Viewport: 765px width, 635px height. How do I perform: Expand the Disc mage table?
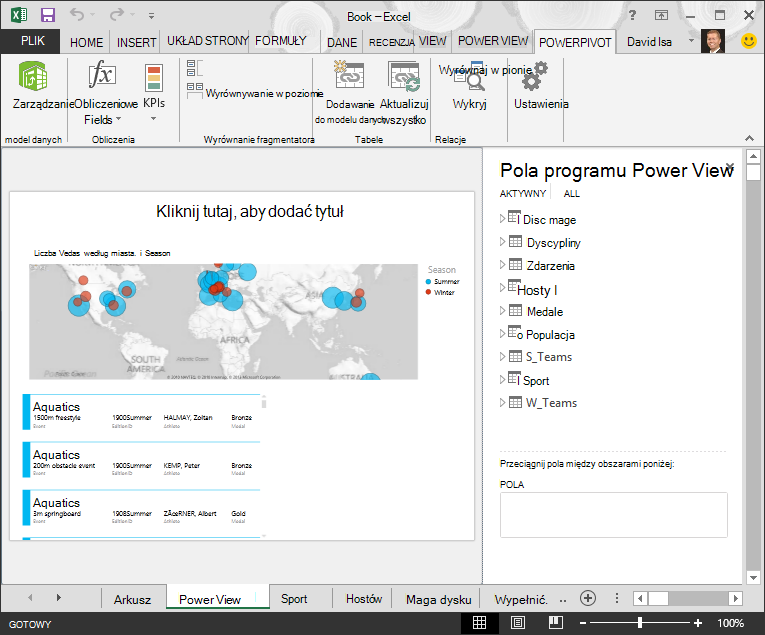pos(503,219)
